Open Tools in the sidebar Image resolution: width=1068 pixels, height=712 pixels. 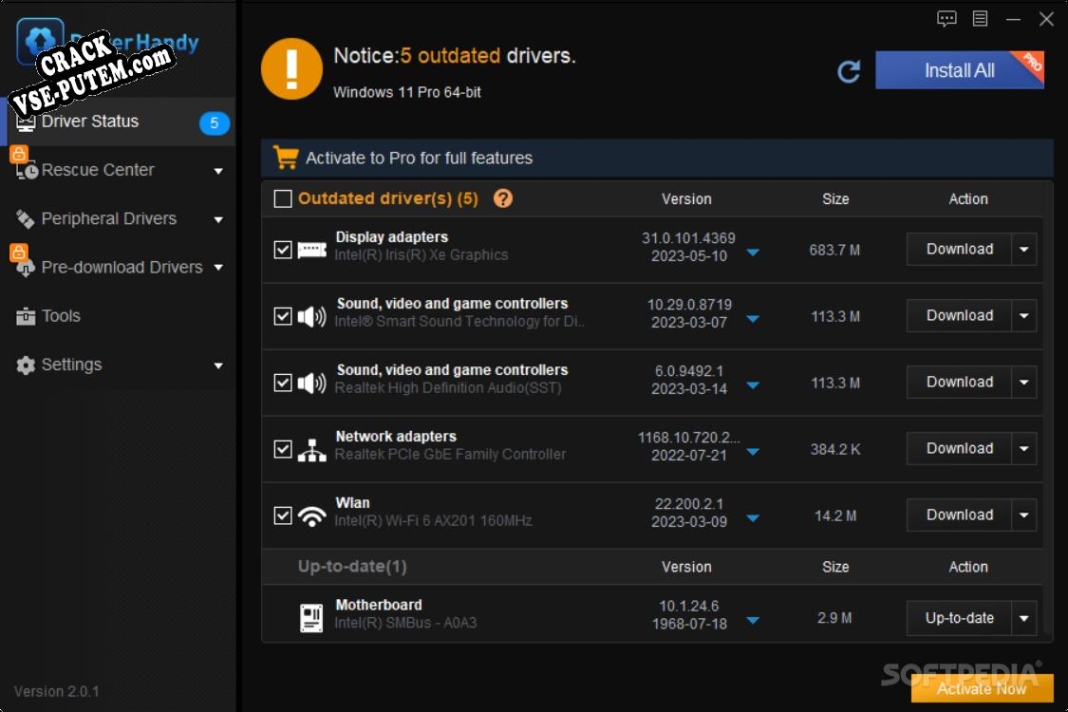60,316
